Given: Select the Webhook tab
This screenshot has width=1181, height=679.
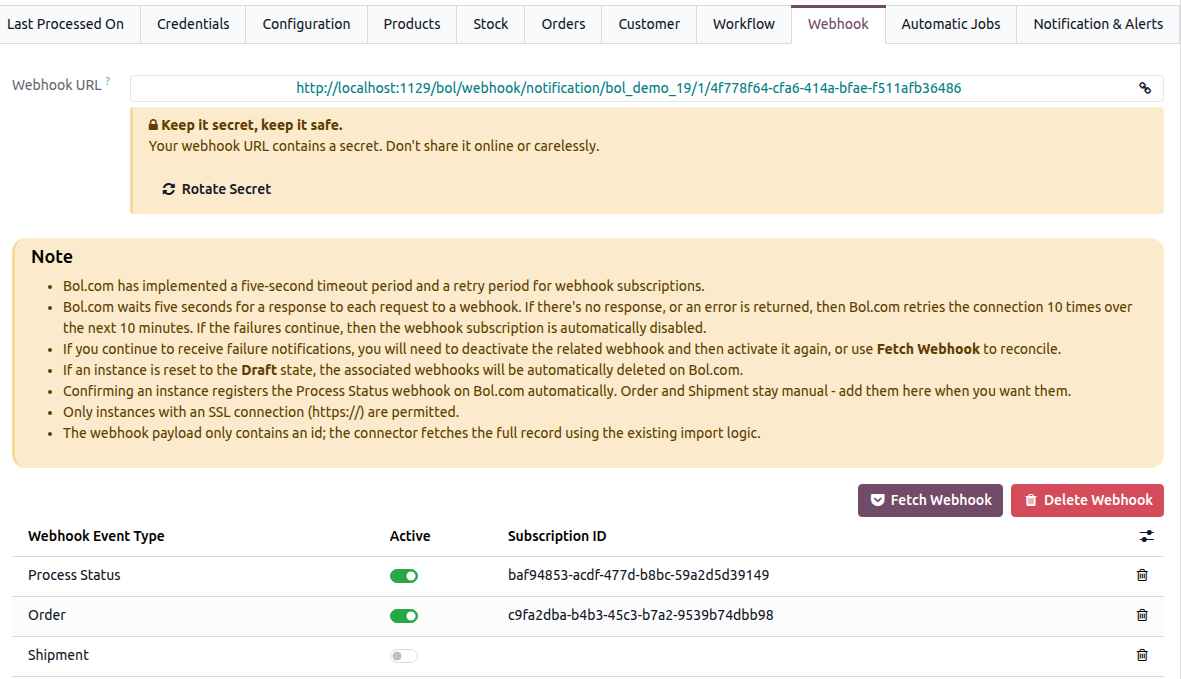Looking at the screenshot, I should 838,24.
